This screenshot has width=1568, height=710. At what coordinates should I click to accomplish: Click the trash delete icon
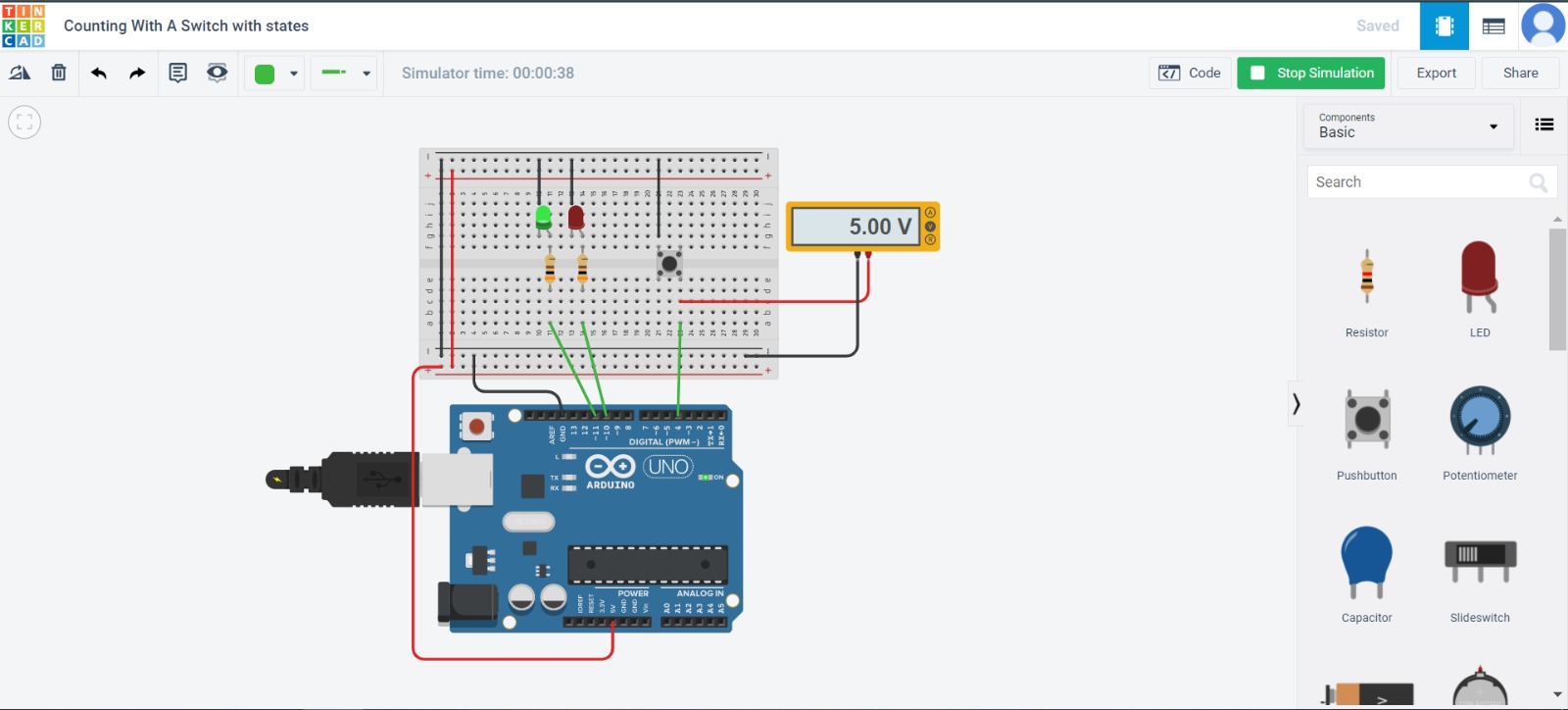59,73
